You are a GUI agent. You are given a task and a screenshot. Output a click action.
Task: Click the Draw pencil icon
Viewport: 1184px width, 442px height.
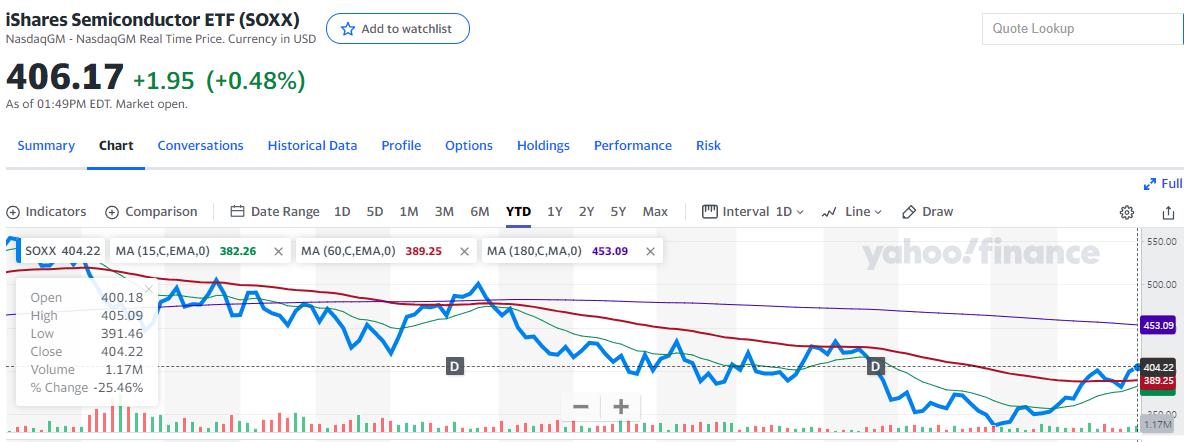point(910,212)
